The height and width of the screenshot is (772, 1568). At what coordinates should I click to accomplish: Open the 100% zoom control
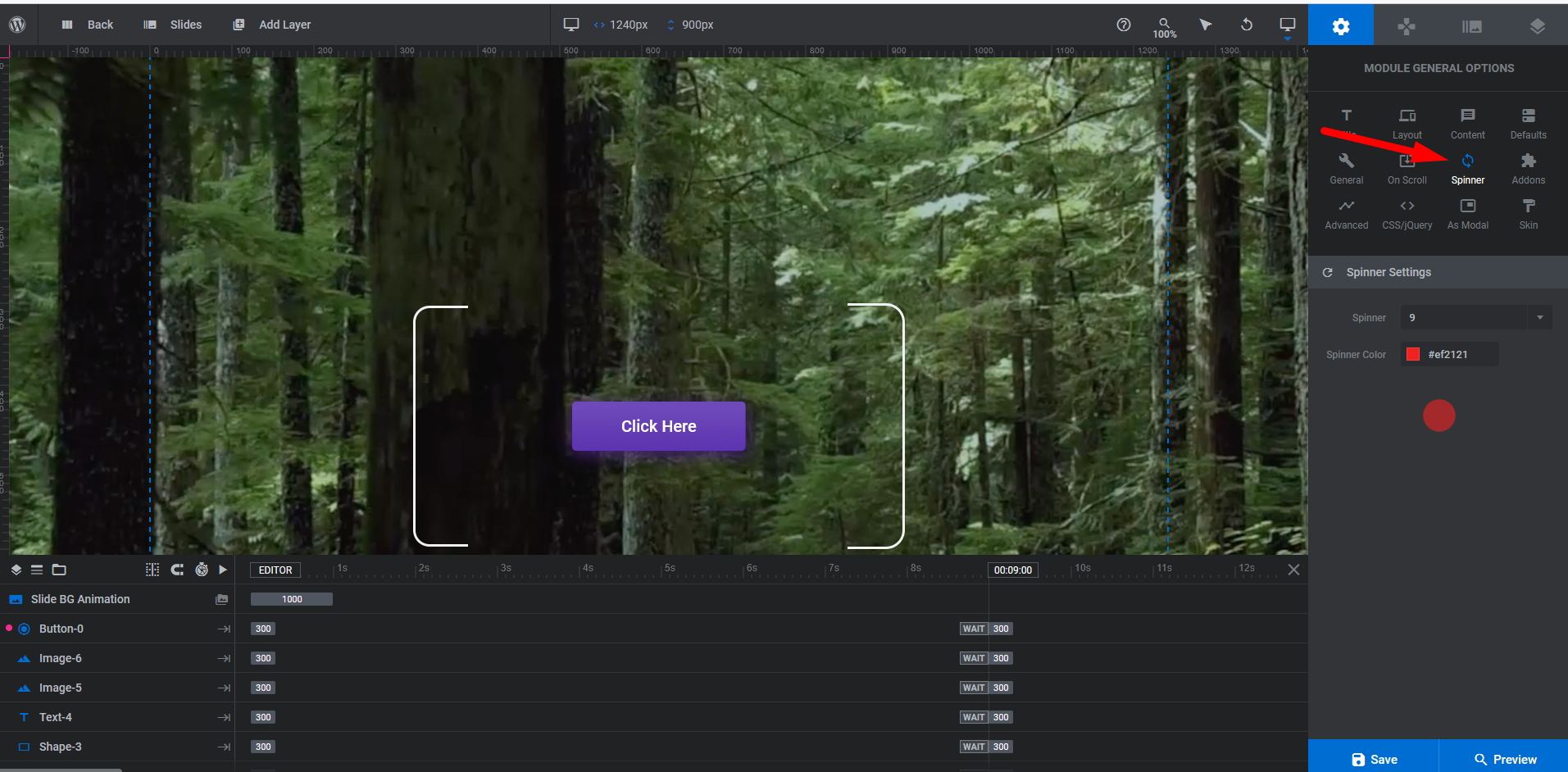[x=1164, y=28]
